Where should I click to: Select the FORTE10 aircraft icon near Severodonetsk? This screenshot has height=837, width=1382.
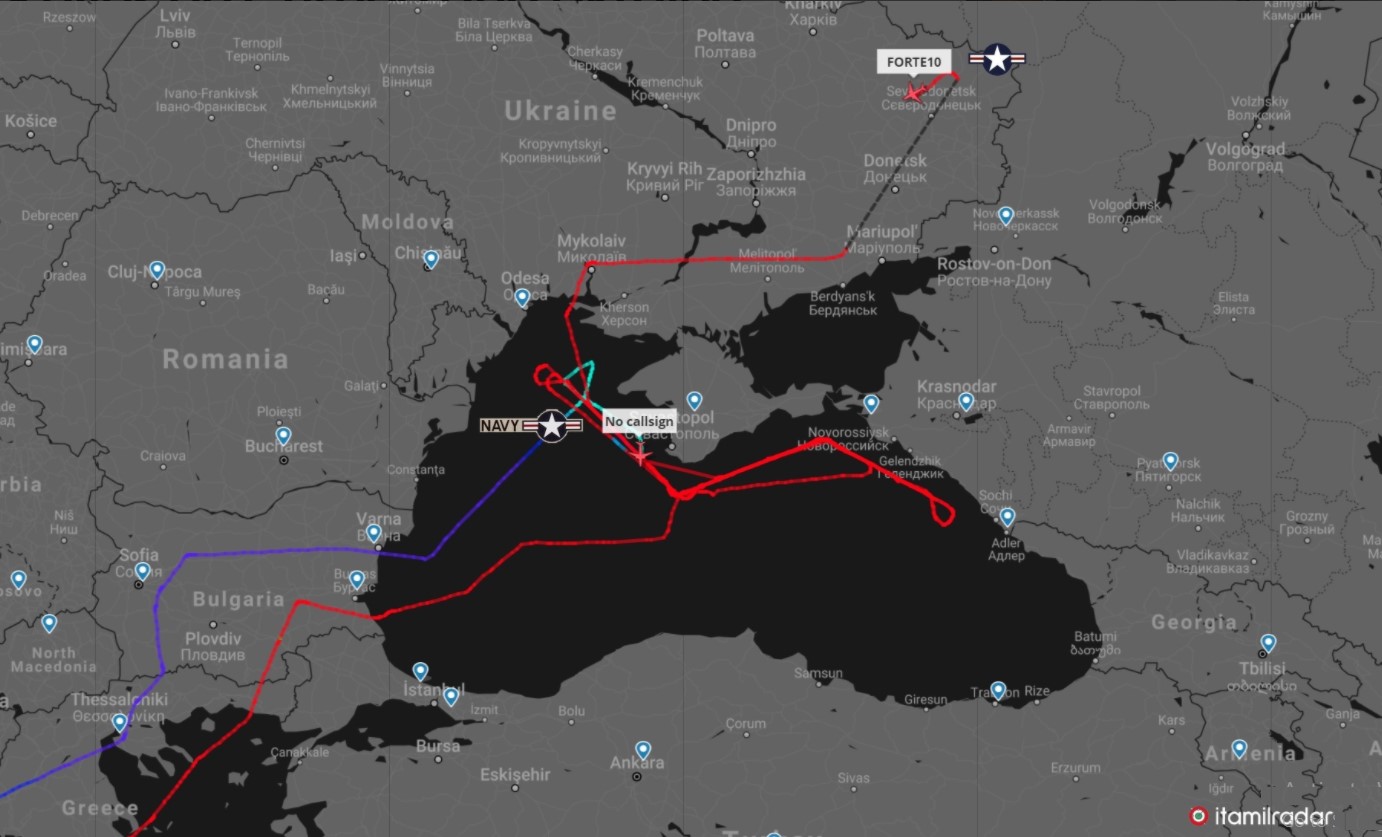coord(910,93)
